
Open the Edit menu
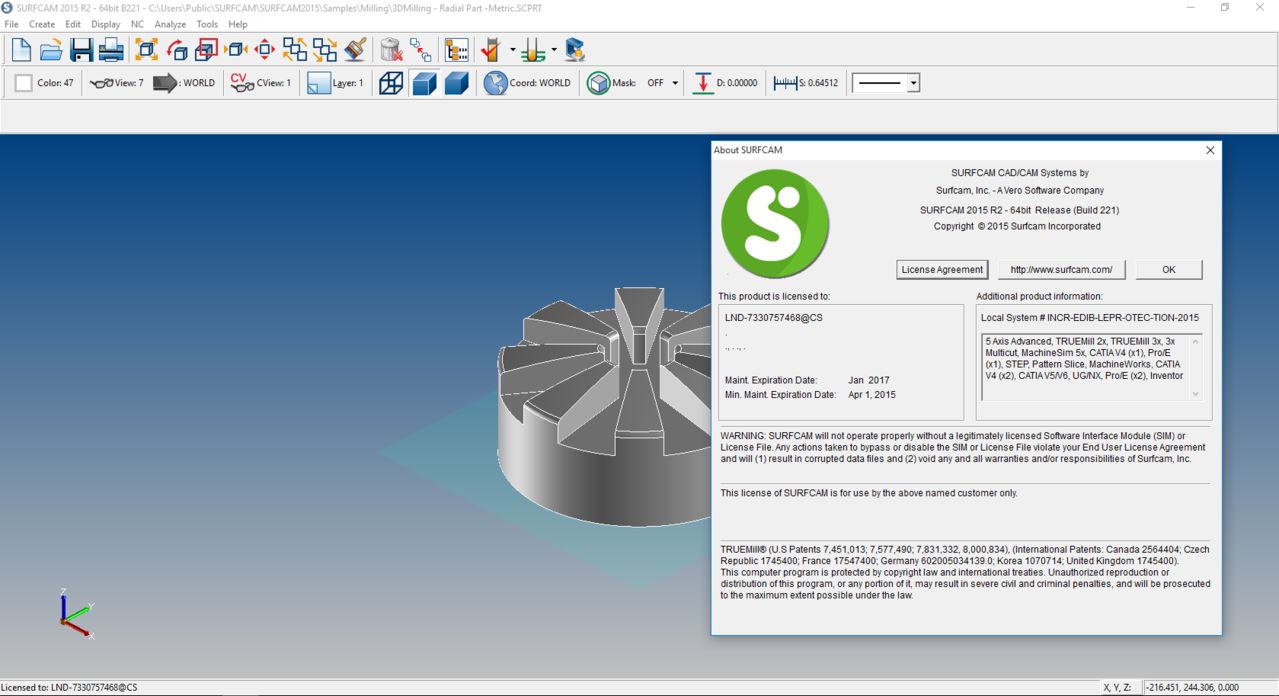73,24
